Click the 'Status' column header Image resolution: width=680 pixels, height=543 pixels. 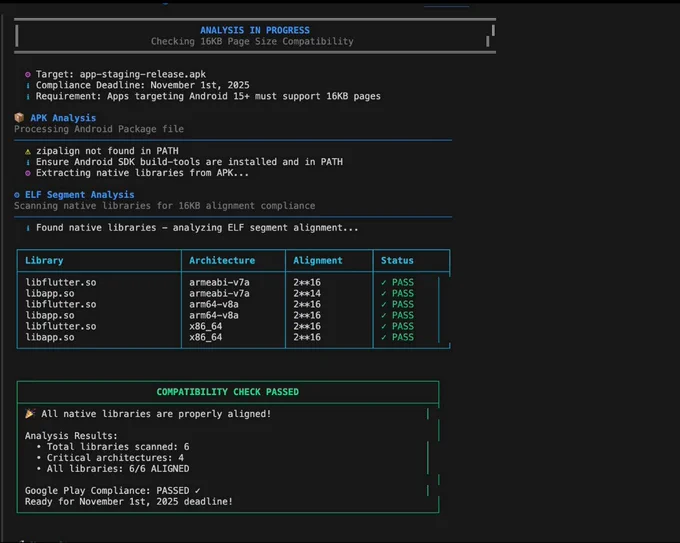click(x=397, y=260)
